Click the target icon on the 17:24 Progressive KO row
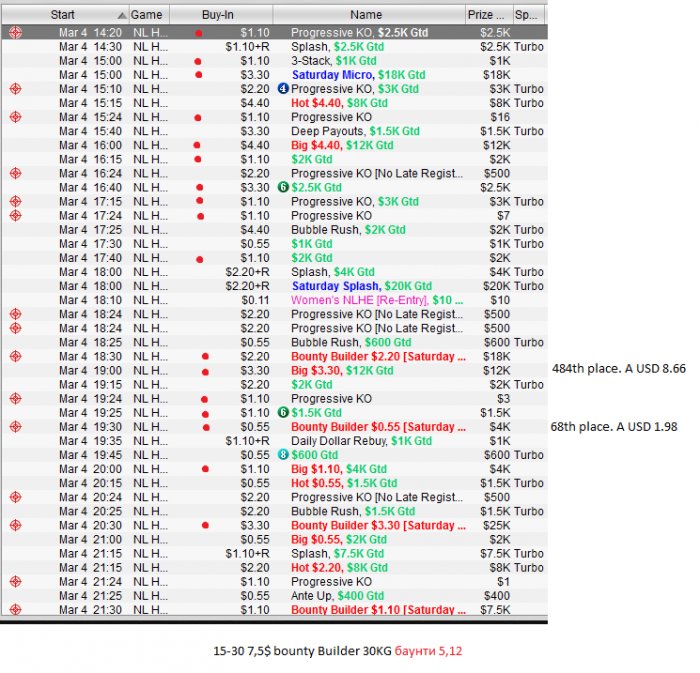 [16, 216]
